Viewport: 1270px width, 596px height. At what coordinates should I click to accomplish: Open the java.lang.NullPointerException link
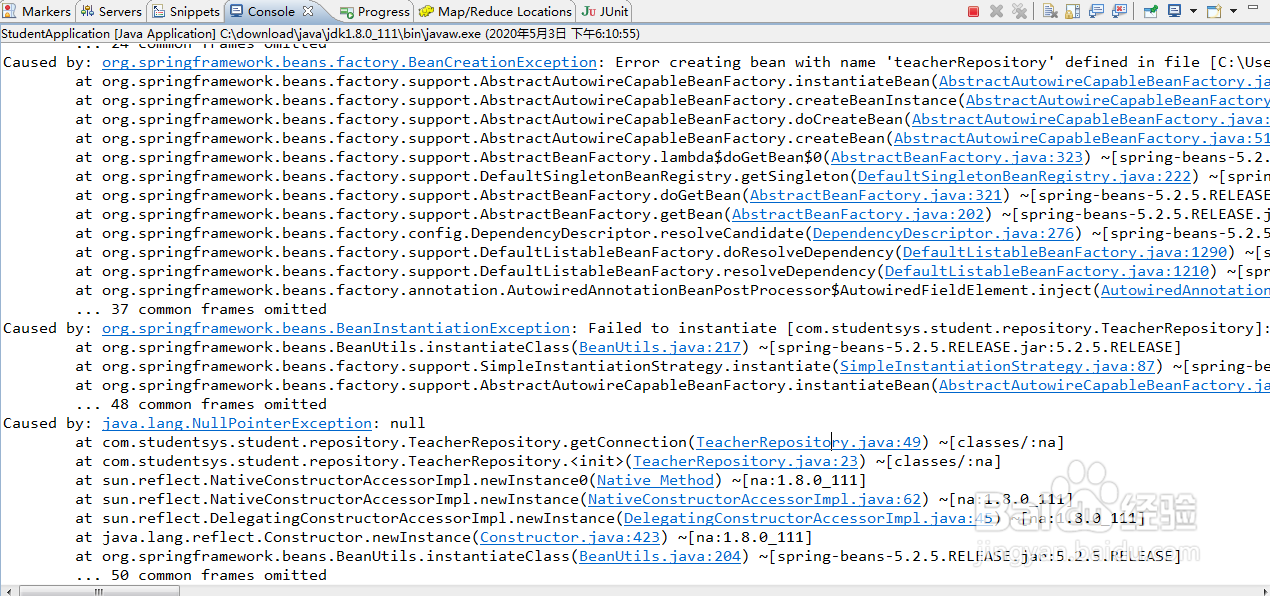237,423
